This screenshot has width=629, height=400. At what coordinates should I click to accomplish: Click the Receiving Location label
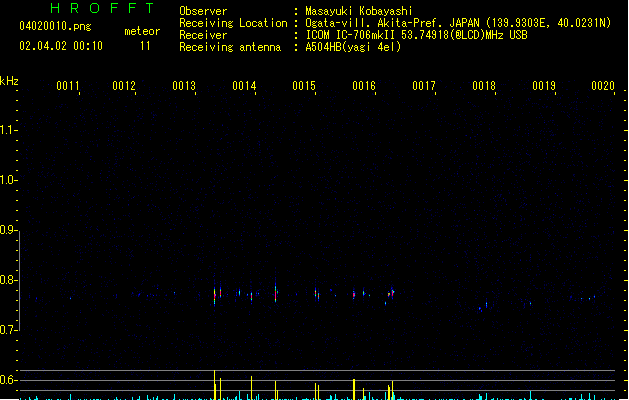[233, 23]
